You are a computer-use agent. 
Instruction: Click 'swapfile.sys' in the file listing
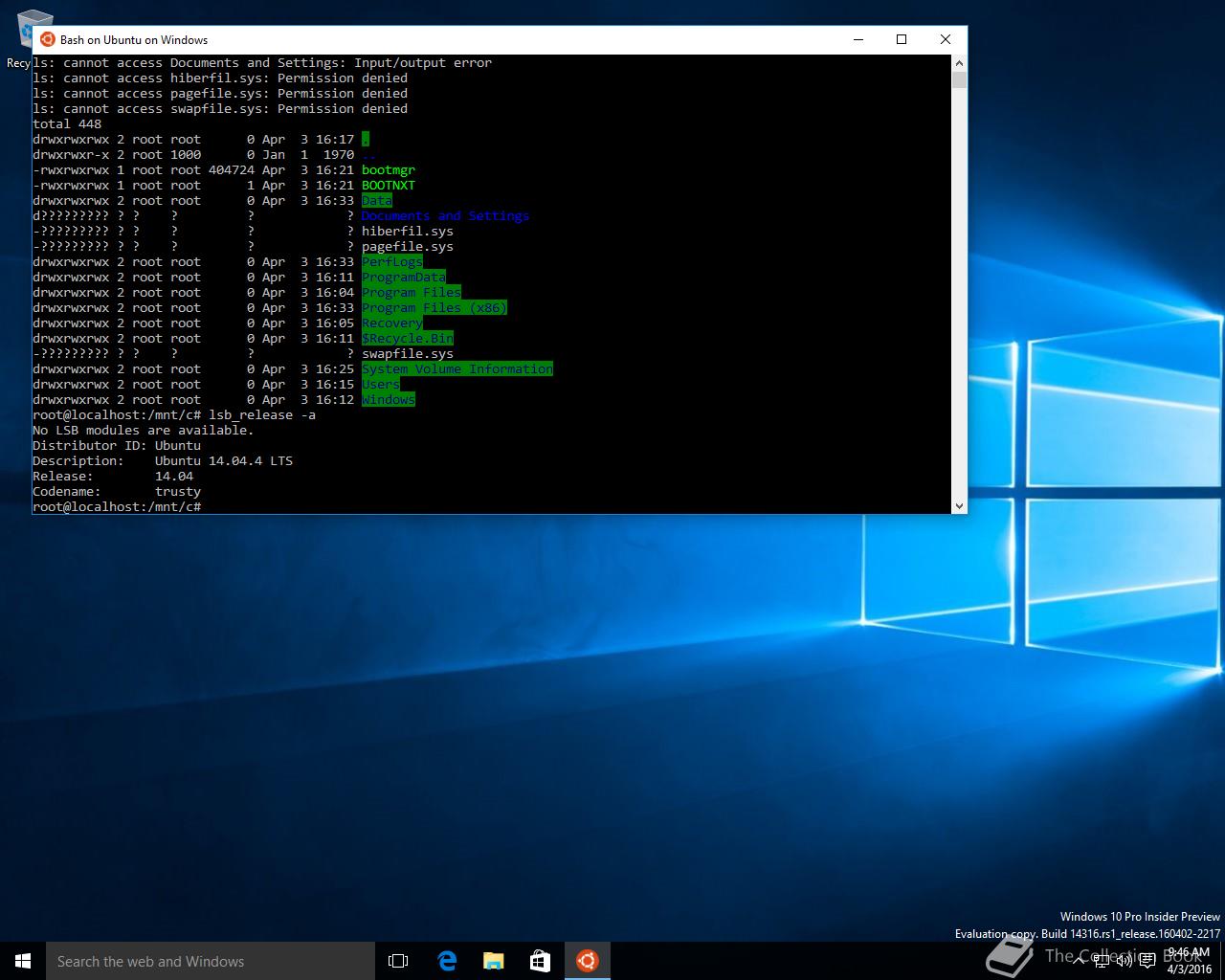[408, 353]
